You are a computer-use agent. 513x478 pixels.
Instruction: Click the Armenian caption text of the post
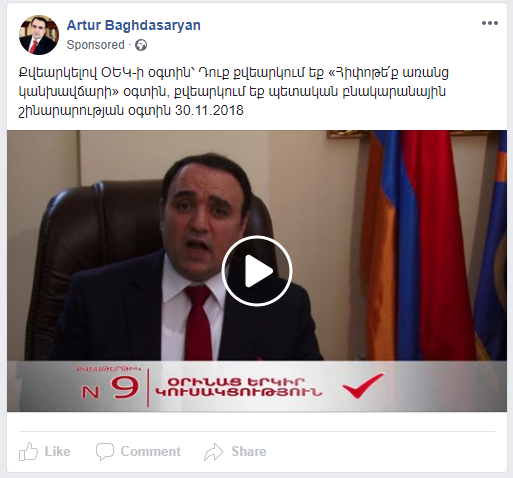(x=233, y=91)
